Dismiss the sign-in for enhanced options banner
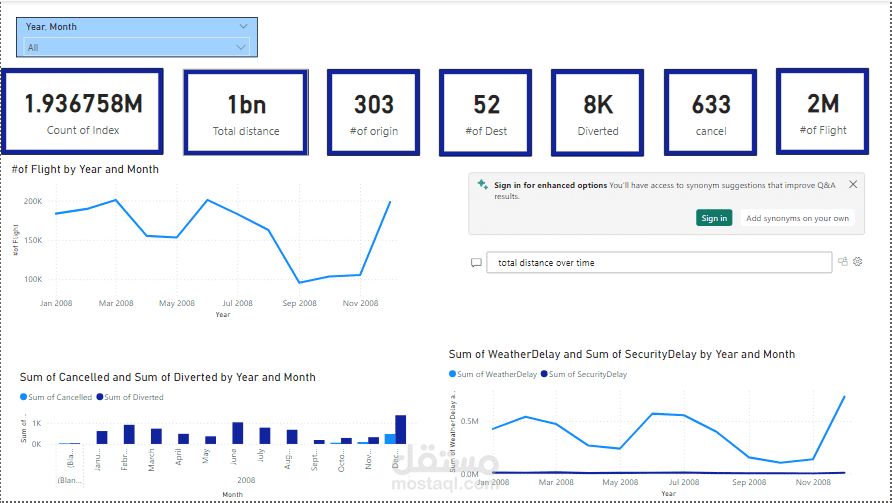Viewport: 892px width, 503px height. [853, 184]
